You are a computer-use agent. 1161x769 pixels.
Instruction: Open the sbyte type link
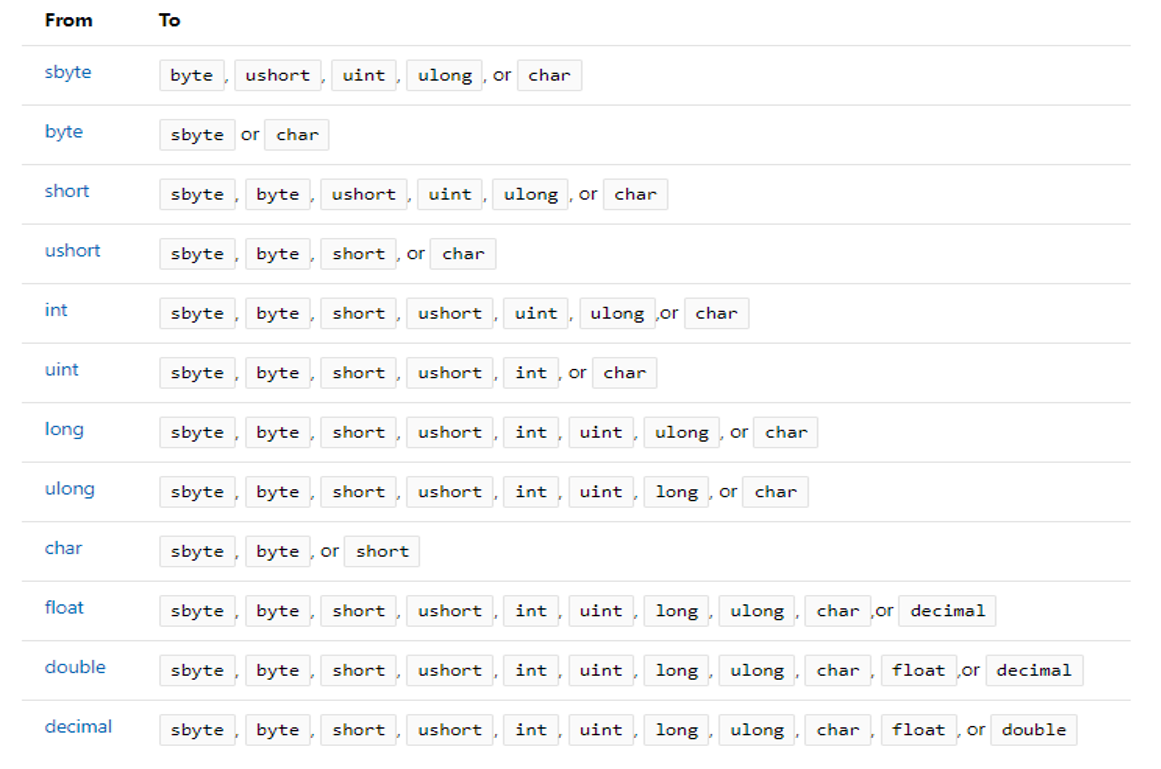pyautogui.click(x=68, y=72)
